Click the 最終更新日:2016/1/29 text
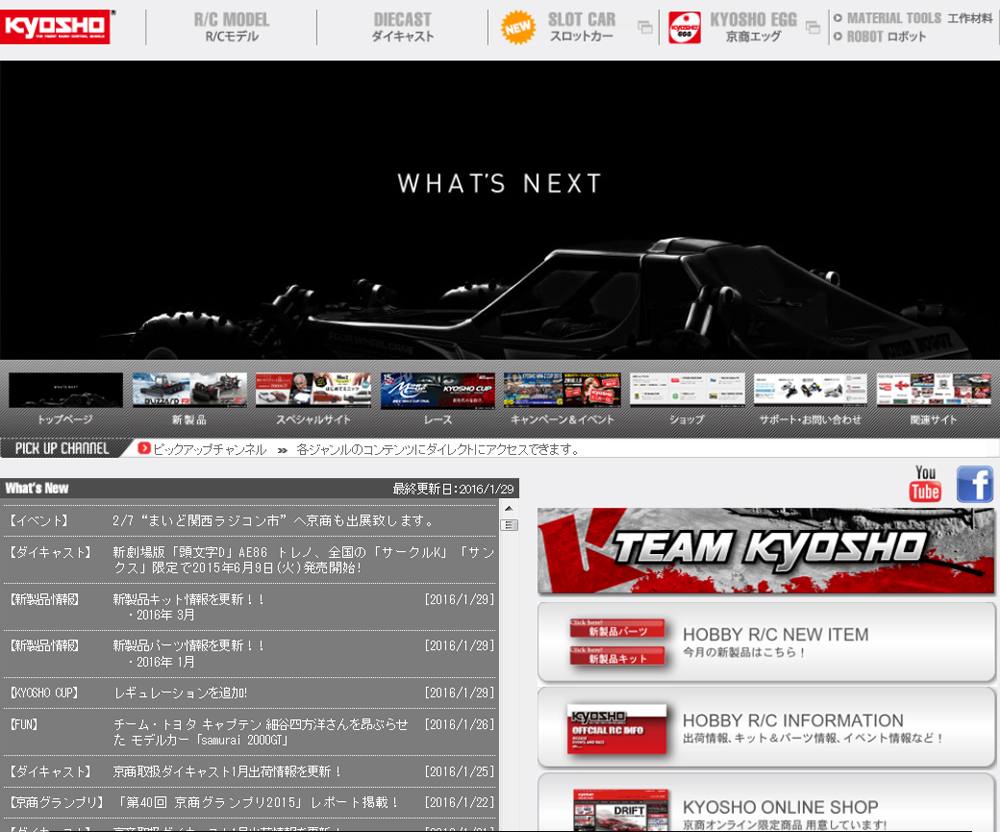 [x=453, y=489]
